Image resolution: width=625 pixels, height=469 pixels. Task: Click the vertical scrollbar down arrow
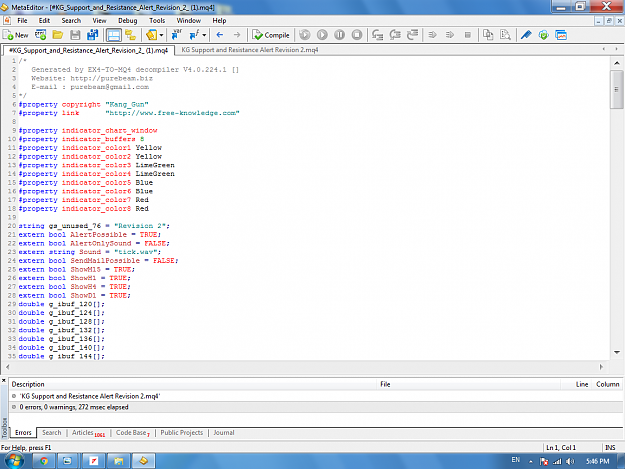tap(617, 352)
